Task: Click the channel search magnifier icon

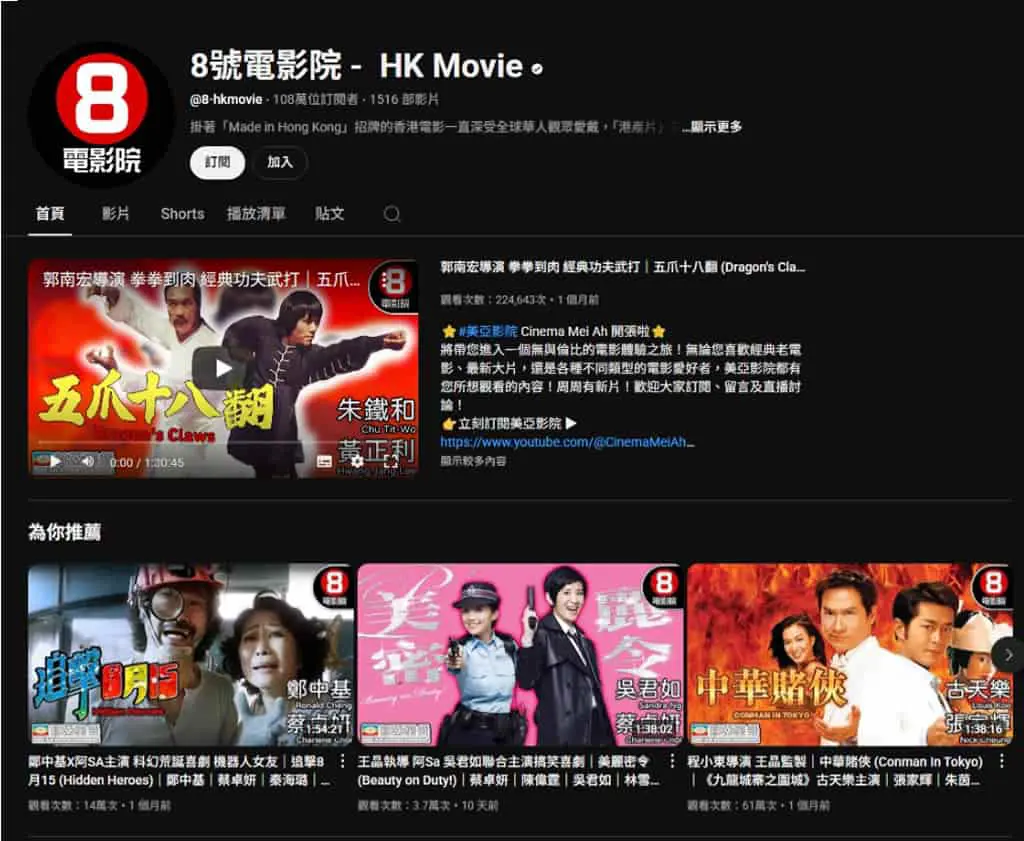Action: click(x=391, y=214)
